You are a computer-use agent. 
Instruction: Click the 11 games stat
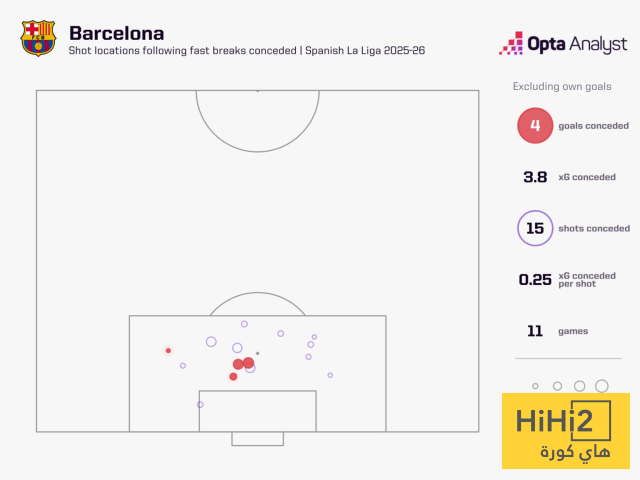click(x=535, y=331)
